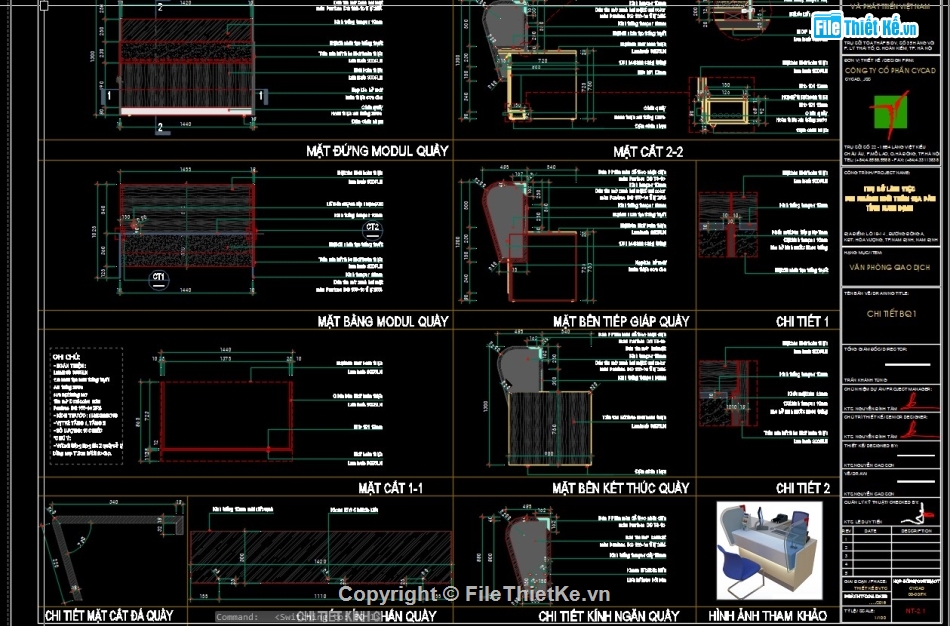
Task: Select the MẶT BẰNG MODUL QUẦY title
Action: click(x=382, y=321)
